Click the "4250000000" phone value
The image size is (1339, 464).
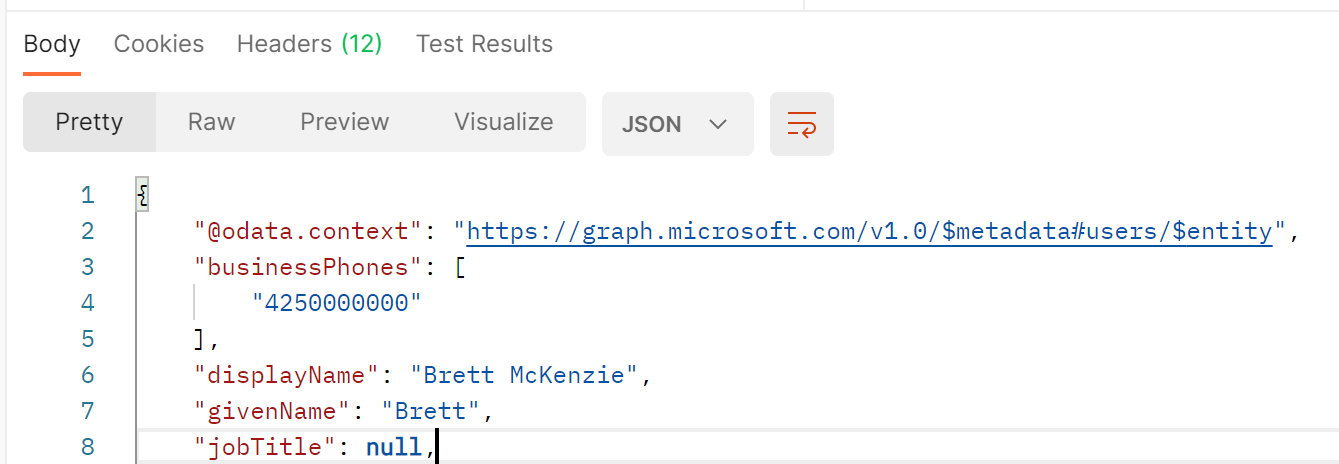(x=337, y=303)
